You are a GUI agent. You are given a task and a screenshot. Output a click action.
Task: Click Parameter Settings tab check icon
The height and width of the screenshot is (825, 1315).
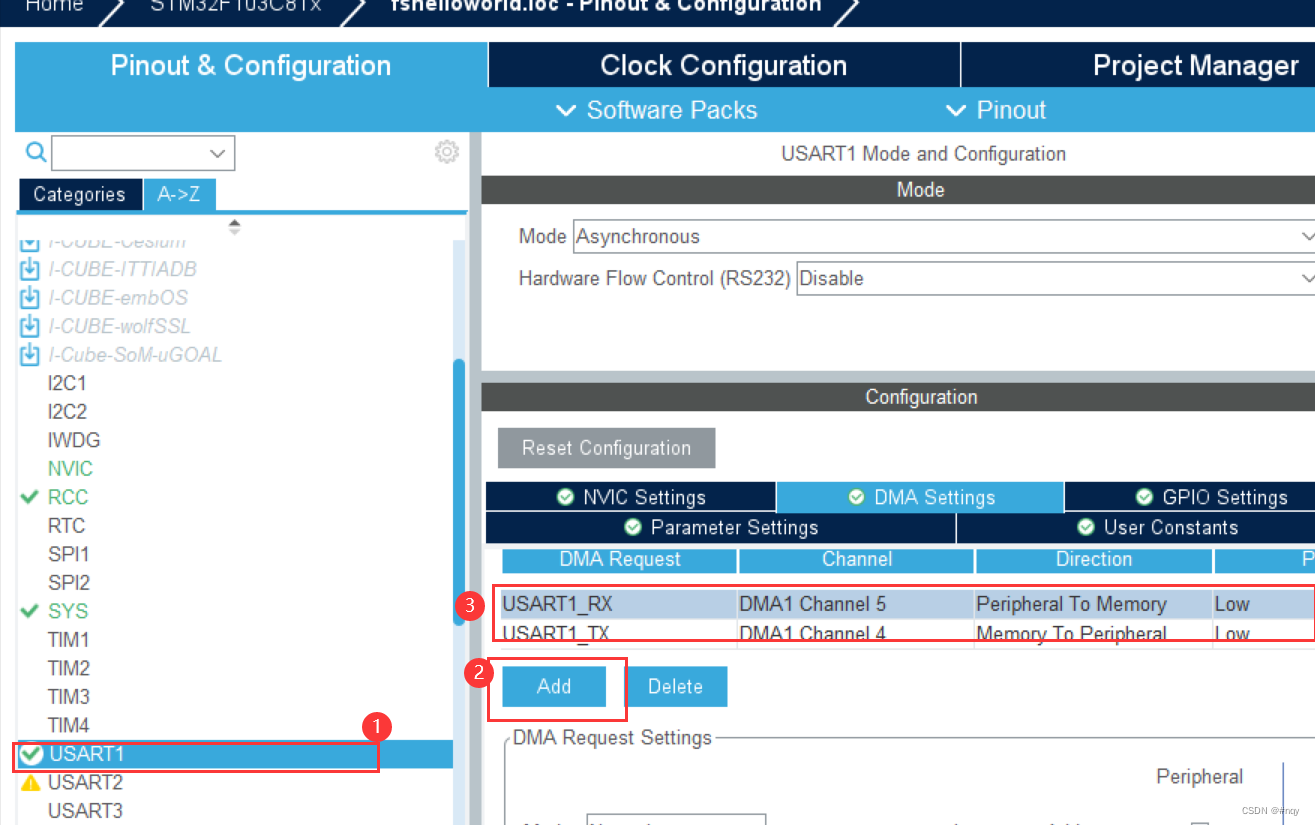(x=633, y=527)
